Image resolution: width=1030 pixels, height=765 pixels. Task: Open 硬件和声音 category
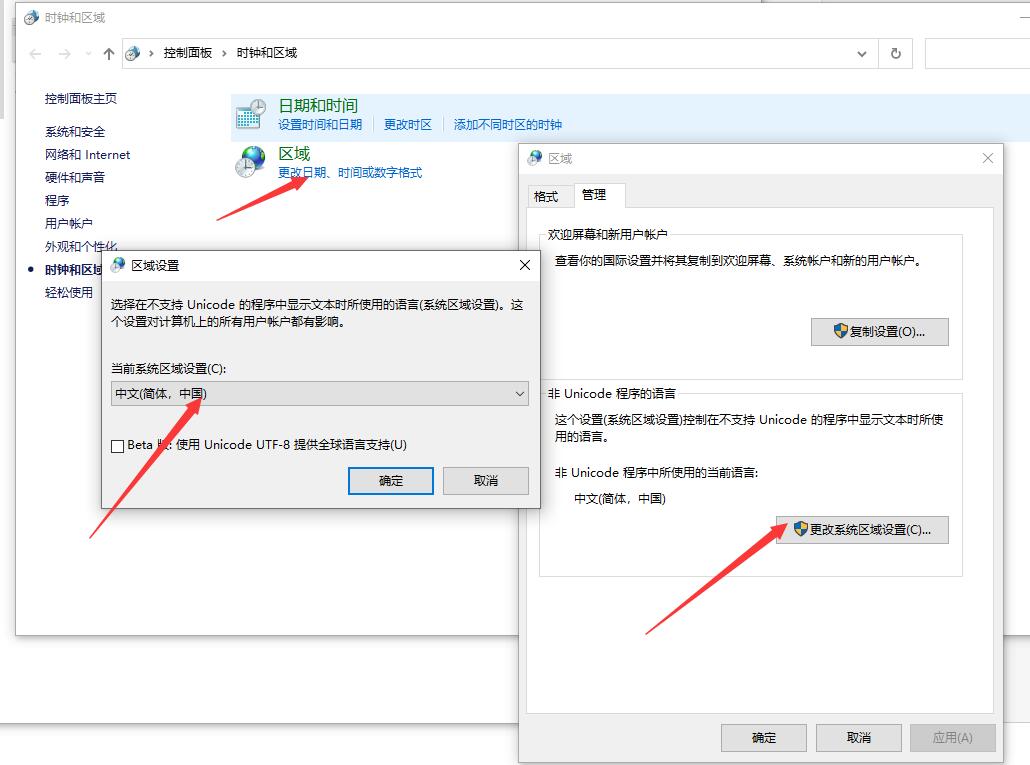pyautogui.click(x=75, y=177)
